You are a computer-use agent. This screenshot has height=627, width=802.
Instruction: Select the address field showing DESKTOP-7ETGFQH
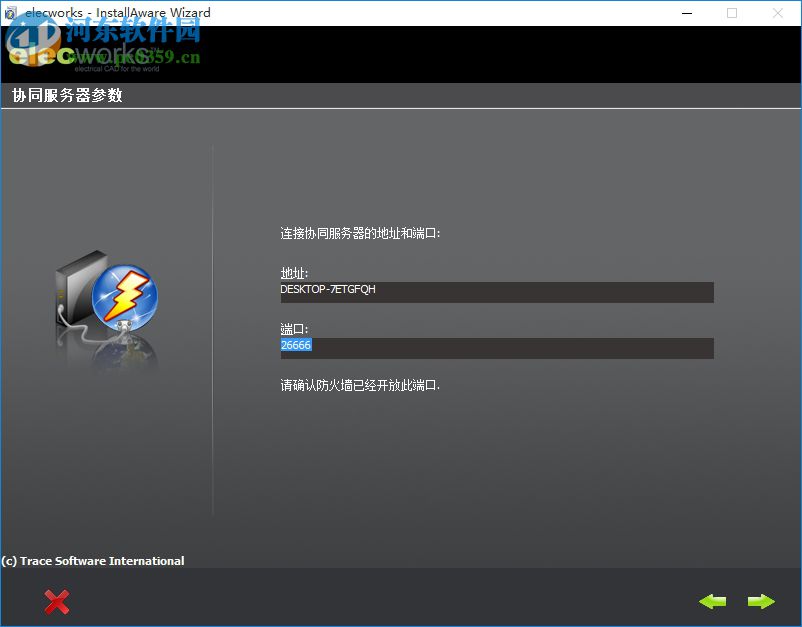[x=495, y=292]
